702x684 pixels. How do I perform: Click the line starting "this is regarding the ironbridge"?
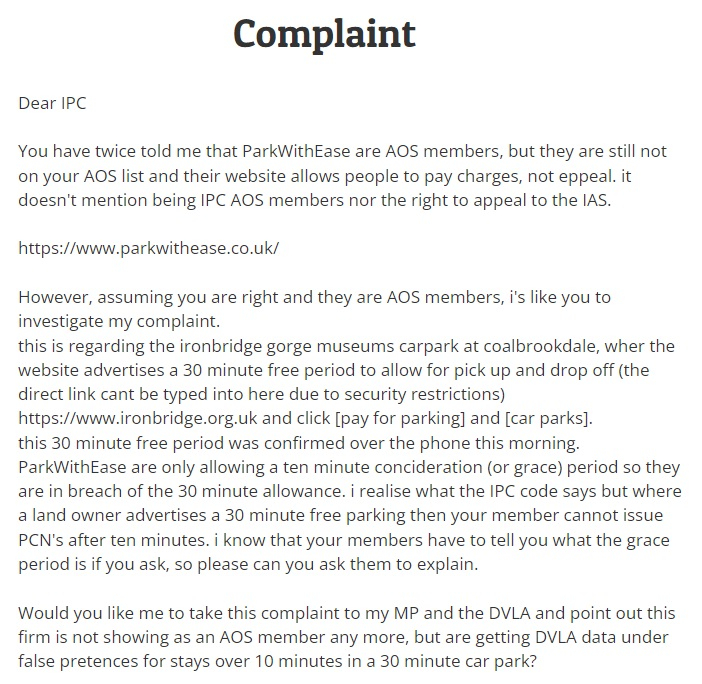click(x=346, y=346)
